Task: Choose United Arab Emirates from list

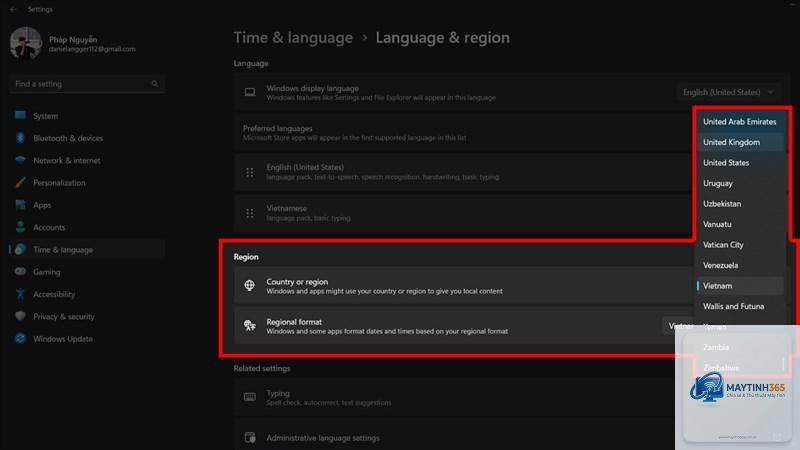Action: pyautogui.click(x=740, y=122)
